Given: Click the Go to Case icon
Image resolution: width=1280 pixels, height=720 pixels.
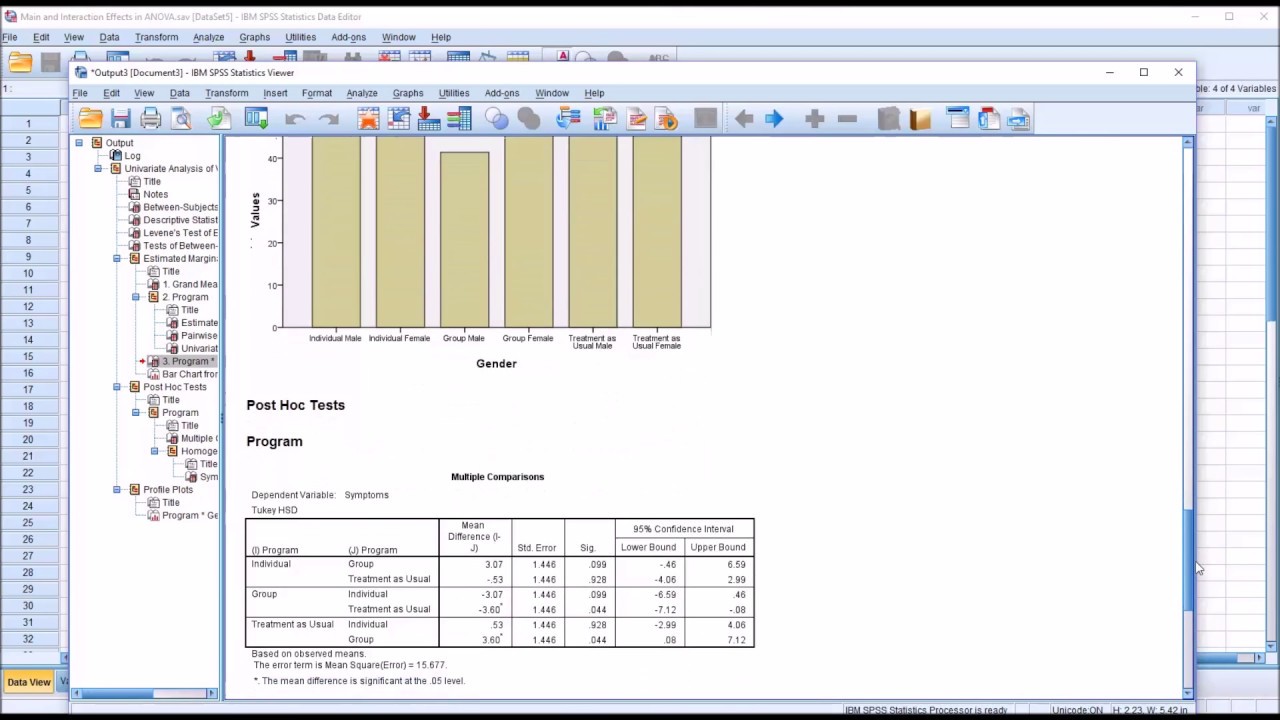Looking at the screenshot, I should 398,119.
